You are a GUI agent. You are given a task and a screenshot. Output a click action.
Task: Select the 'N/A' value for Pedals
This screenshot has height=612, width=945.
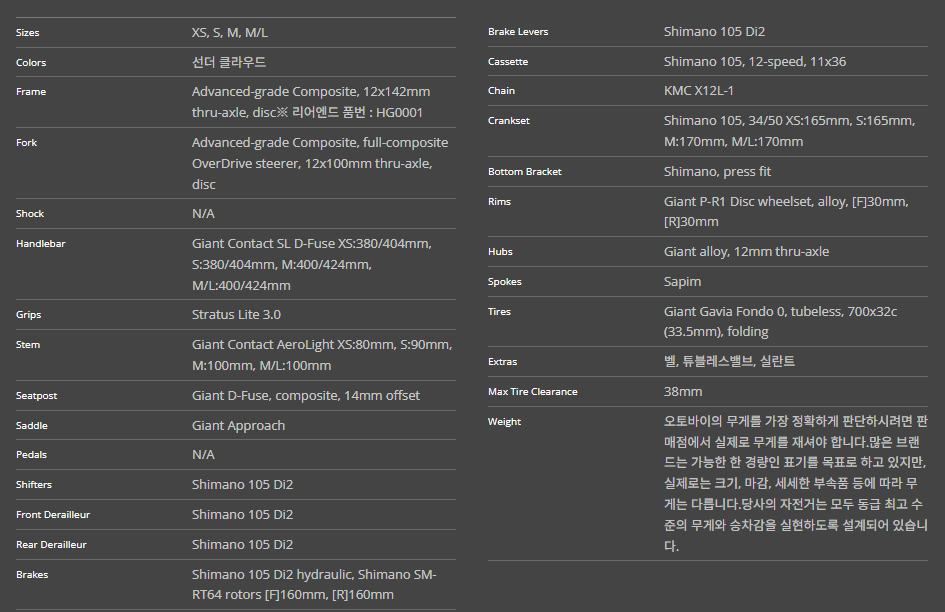click(x=203, y=455)
